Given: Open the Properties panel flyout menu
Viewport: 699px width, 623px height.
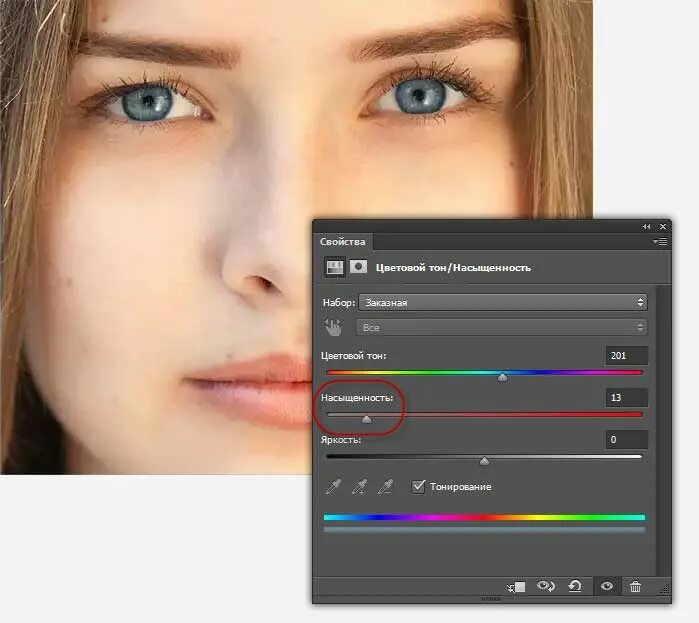Looking at the screenshot, I should pos(660,242).
